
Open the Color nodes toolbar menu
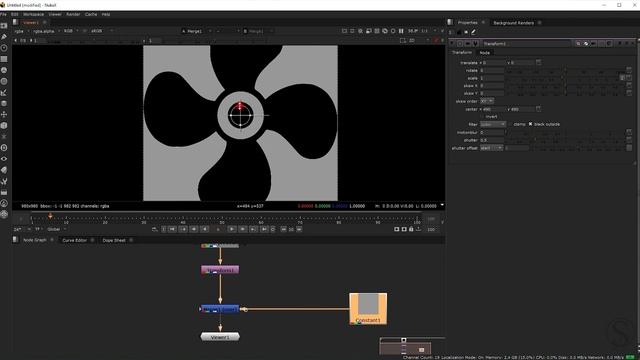pyautogui.click(x=4, y=70)
